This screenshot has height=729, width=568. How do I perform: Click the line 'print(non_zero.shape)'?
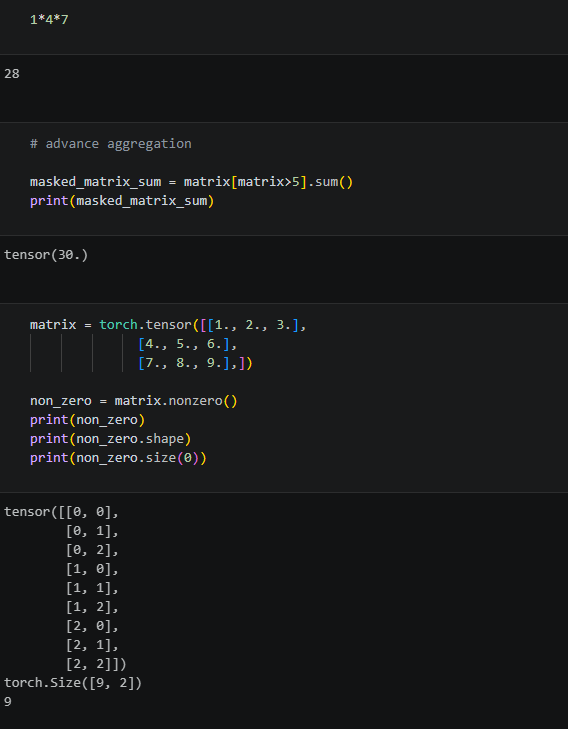coord(111,439)
